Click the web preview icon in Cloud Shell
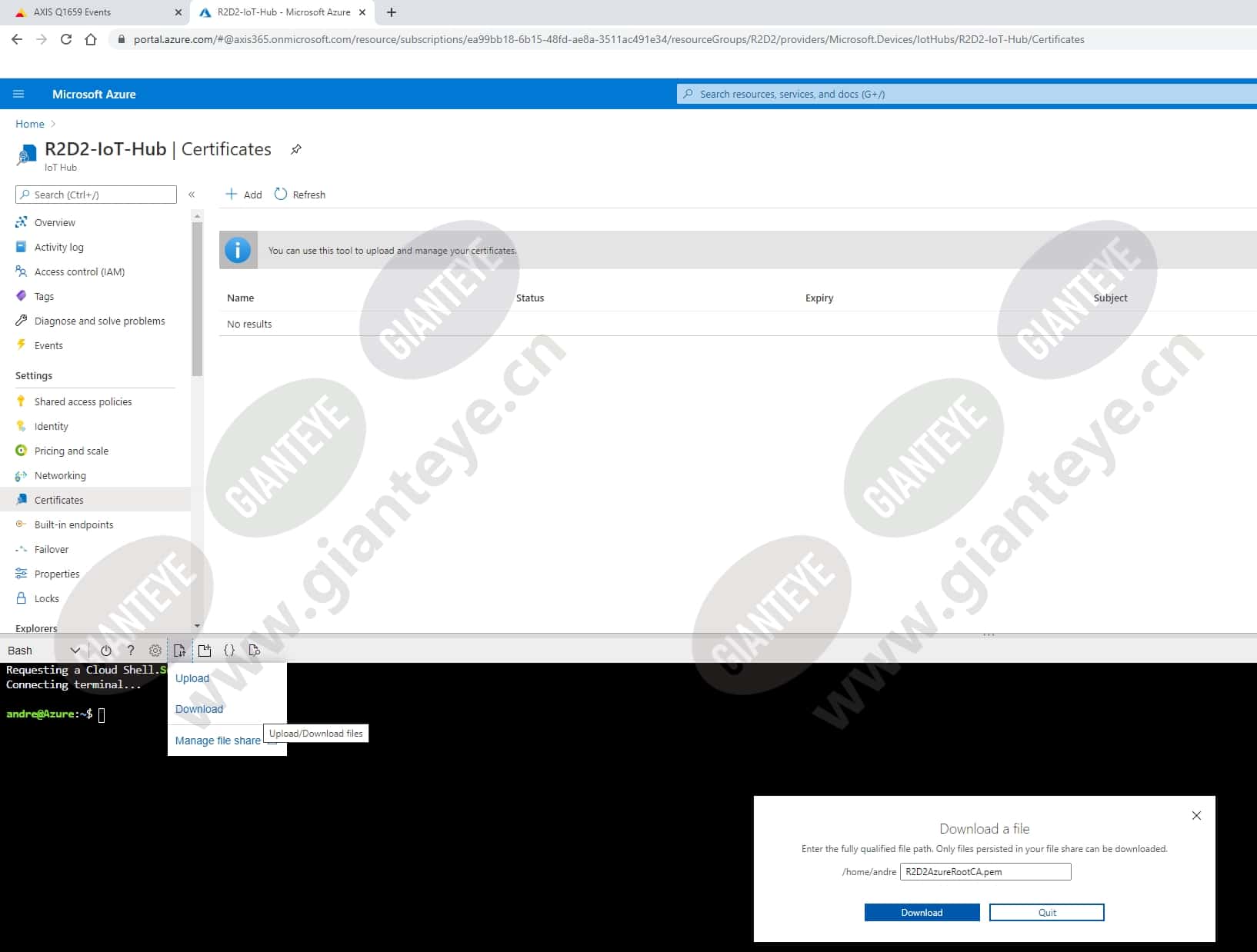This screenshot has height=952, width=1257. coord(254,651)
